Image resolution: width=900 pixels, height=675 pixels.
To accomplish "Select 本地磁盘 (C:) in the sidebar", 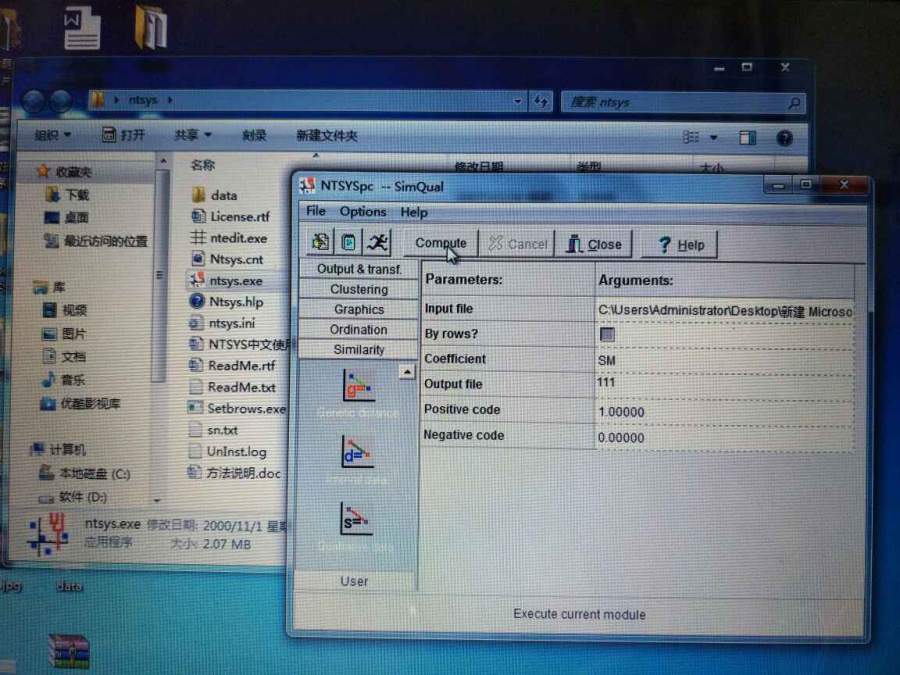I will click(84, 474).
